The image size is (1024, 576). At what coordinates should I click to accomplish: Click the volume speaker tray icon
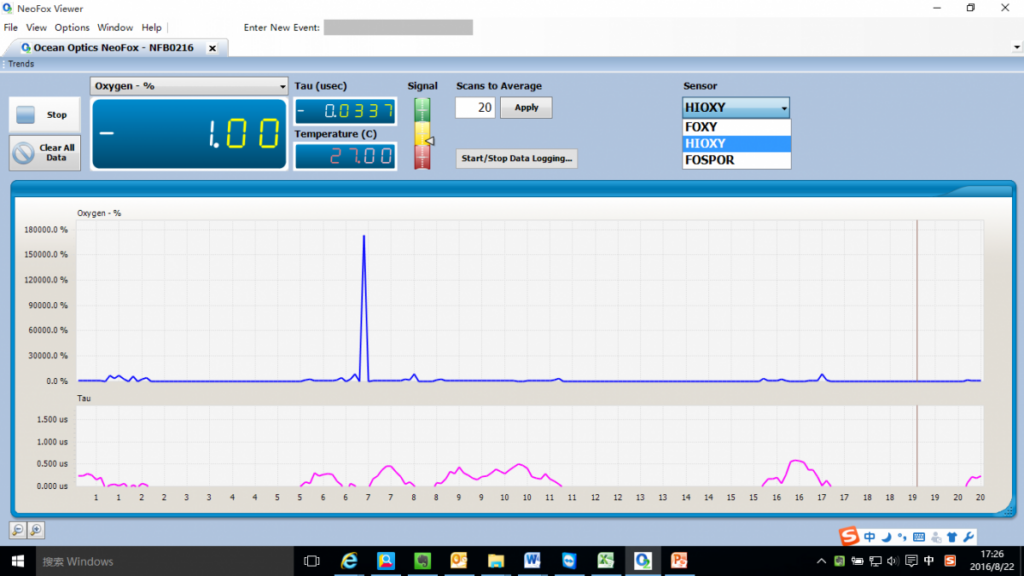pyautogui.click(x=892, y=561)
